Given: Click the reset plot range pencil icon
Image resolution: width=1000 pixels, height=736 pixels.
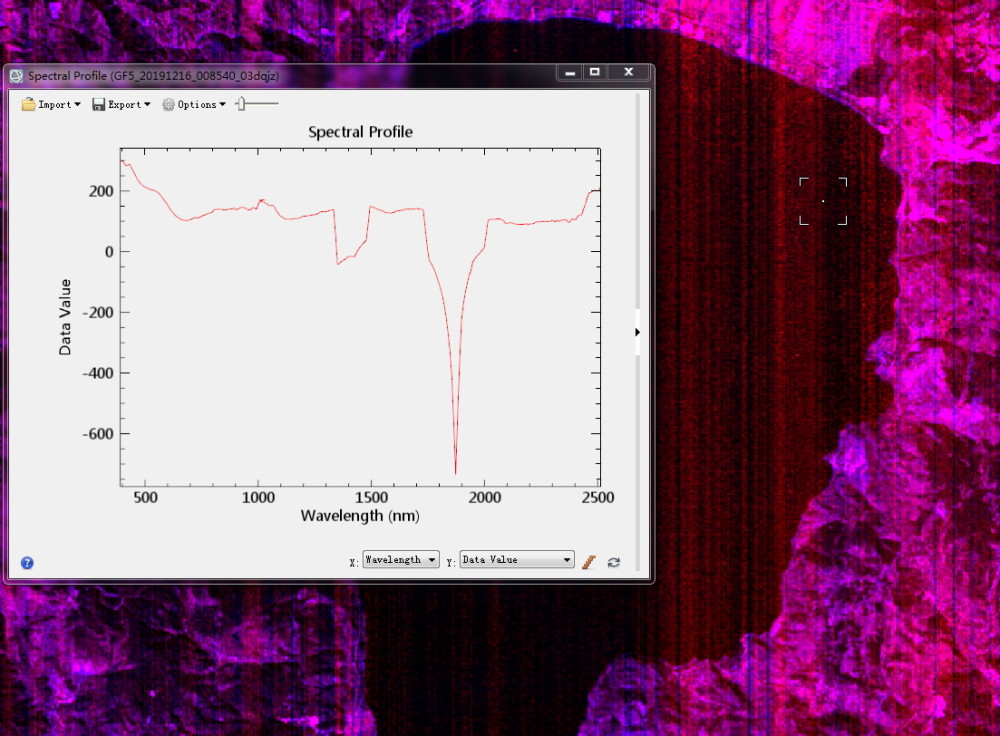Looking at the screenshot, I should pos(589,562).
